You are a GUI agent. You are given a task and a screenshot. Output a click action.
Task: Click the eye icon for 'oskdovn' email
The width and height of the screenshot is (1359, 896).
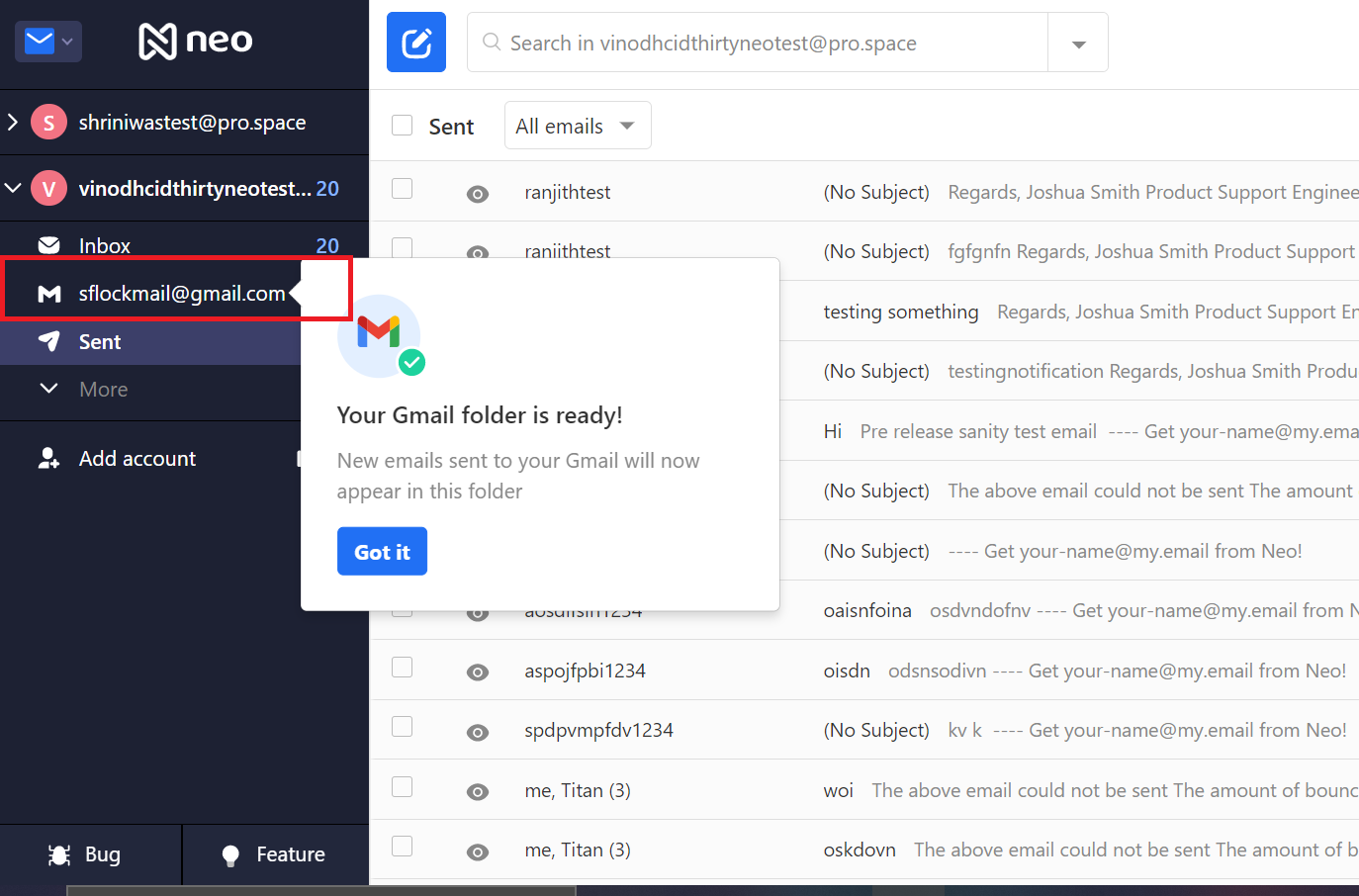coord(478,852)
